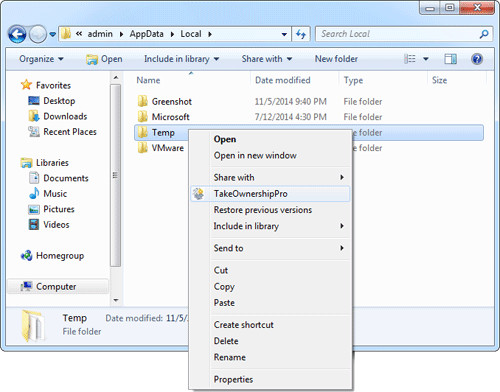
Task: Open Music library in the sidebar
Action: 48,194
